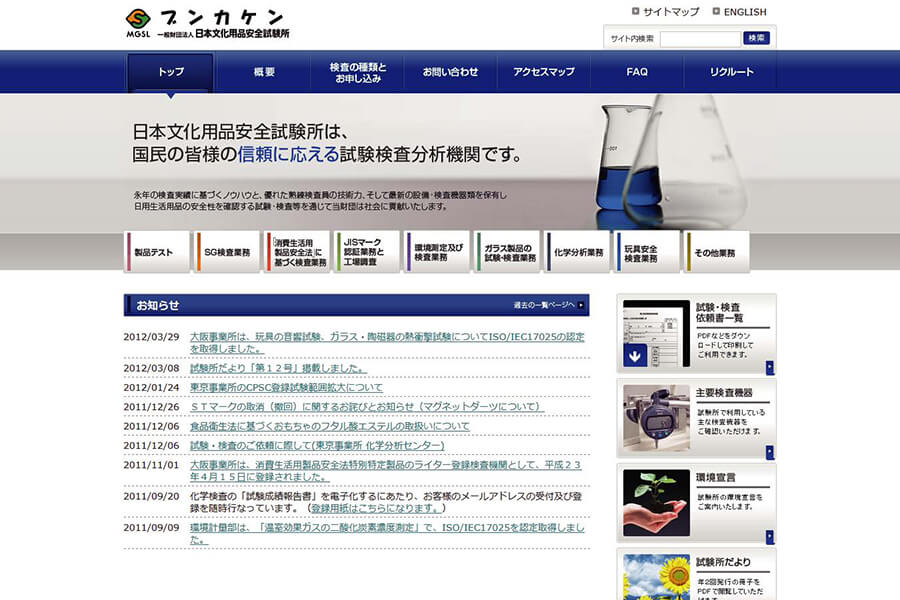The height and width of the screenshot is (600, 900).
Task: Click arrow icon beside 過去の一覧ページへ
Action: click(581, 305)
